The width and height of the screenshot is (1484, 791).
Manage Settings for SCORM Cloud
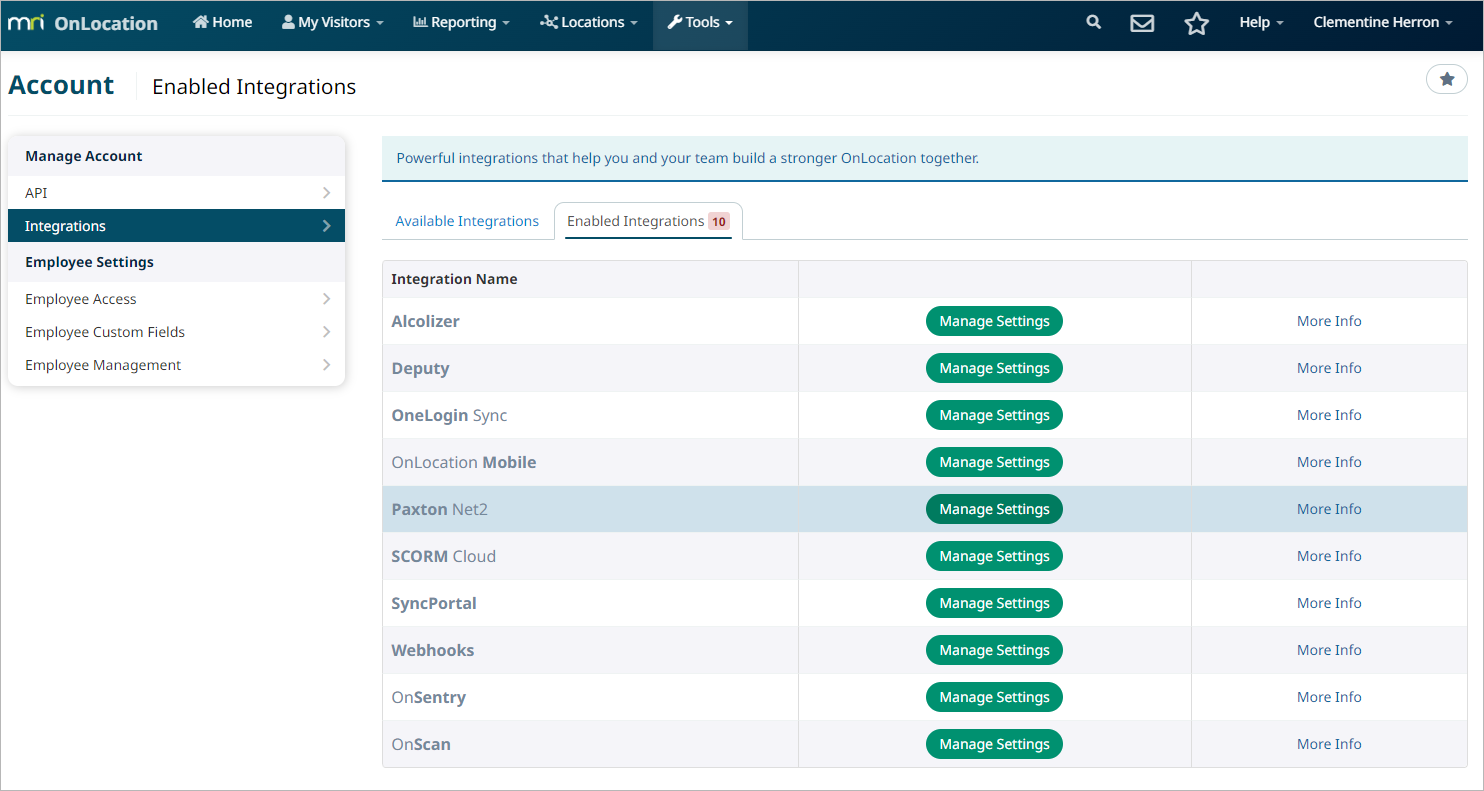click(994, 556)
